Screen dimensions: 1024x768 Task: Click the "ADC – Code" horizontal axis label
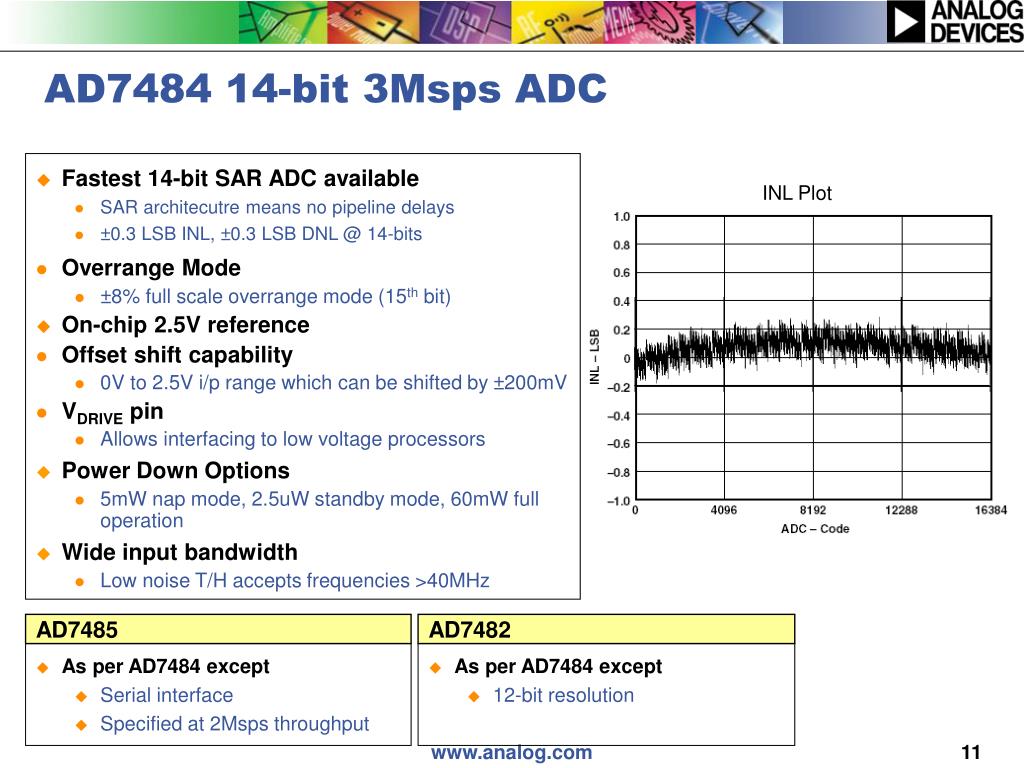(815, 529)
